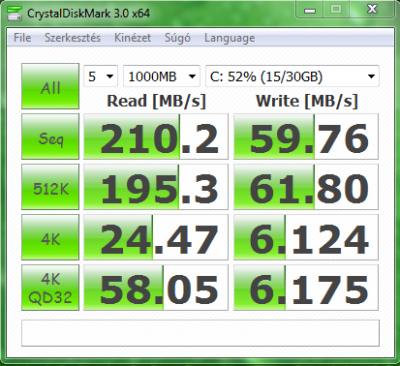Image resolution: width=400 pixels, height=366 pixels.
Task: Click the 4K write result 6.124
Action: 306,237
